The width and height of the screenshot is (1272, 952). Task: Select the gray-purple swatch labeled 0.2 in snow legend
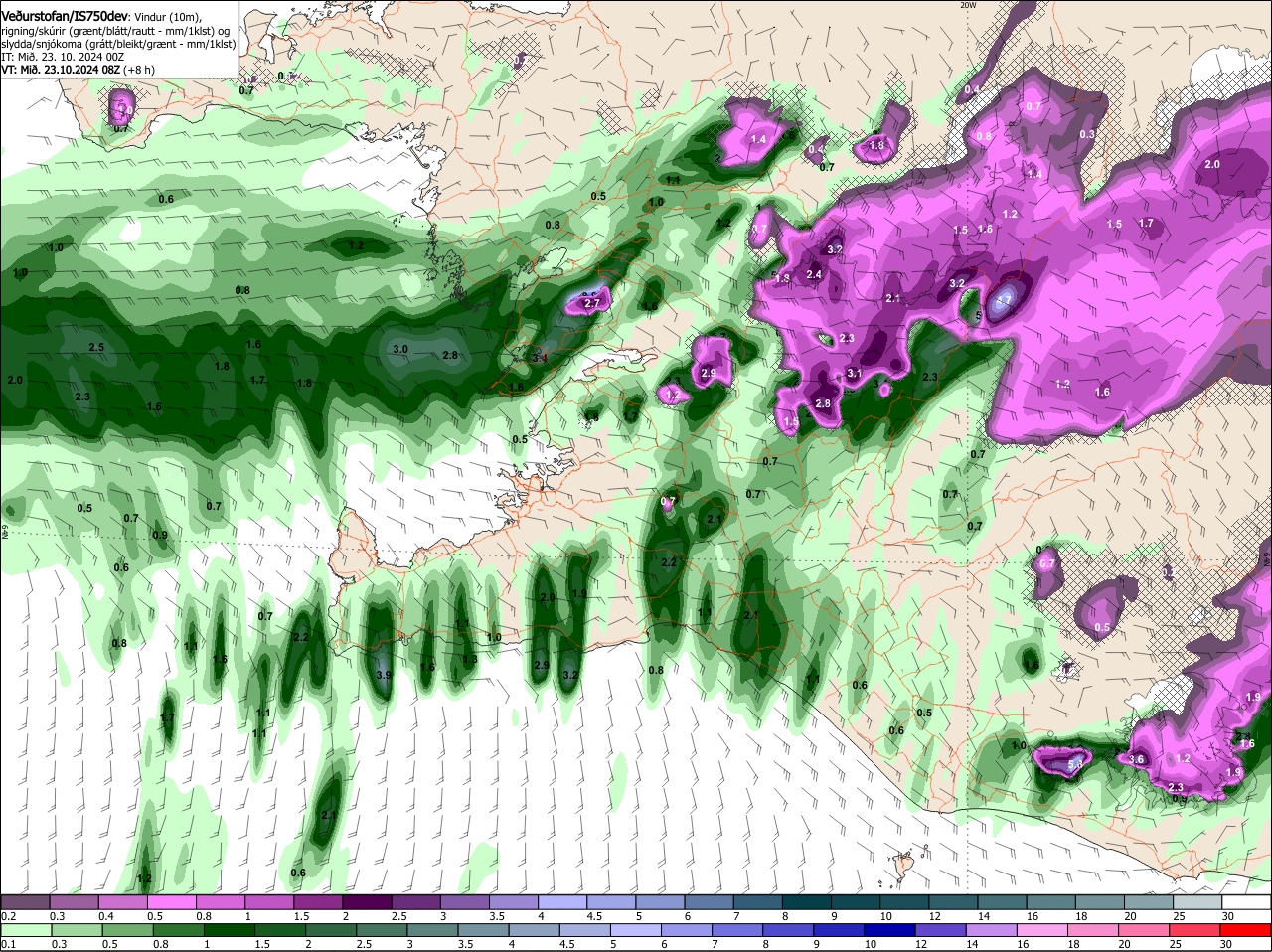click(26, 902)
